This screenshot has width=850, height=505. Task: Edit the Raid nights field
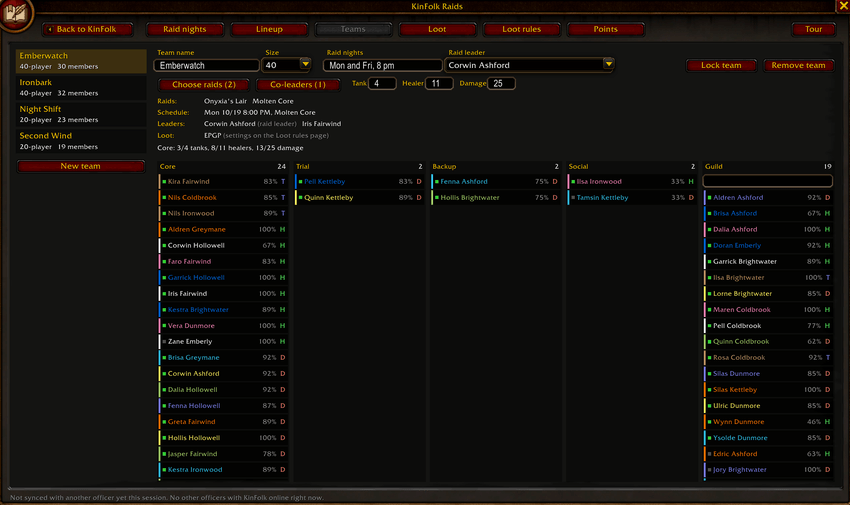(383, 66)
